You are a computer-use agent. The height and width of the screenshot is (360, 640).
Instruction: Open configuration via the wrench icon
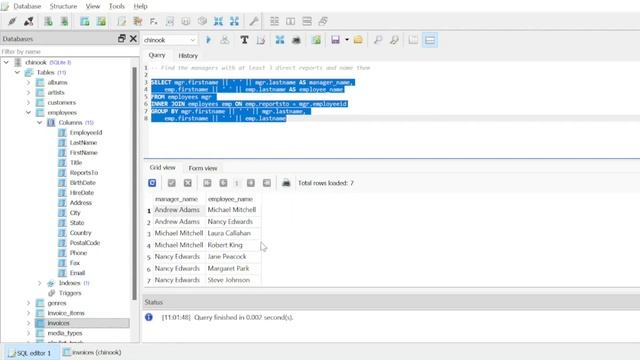click(254, 21)
